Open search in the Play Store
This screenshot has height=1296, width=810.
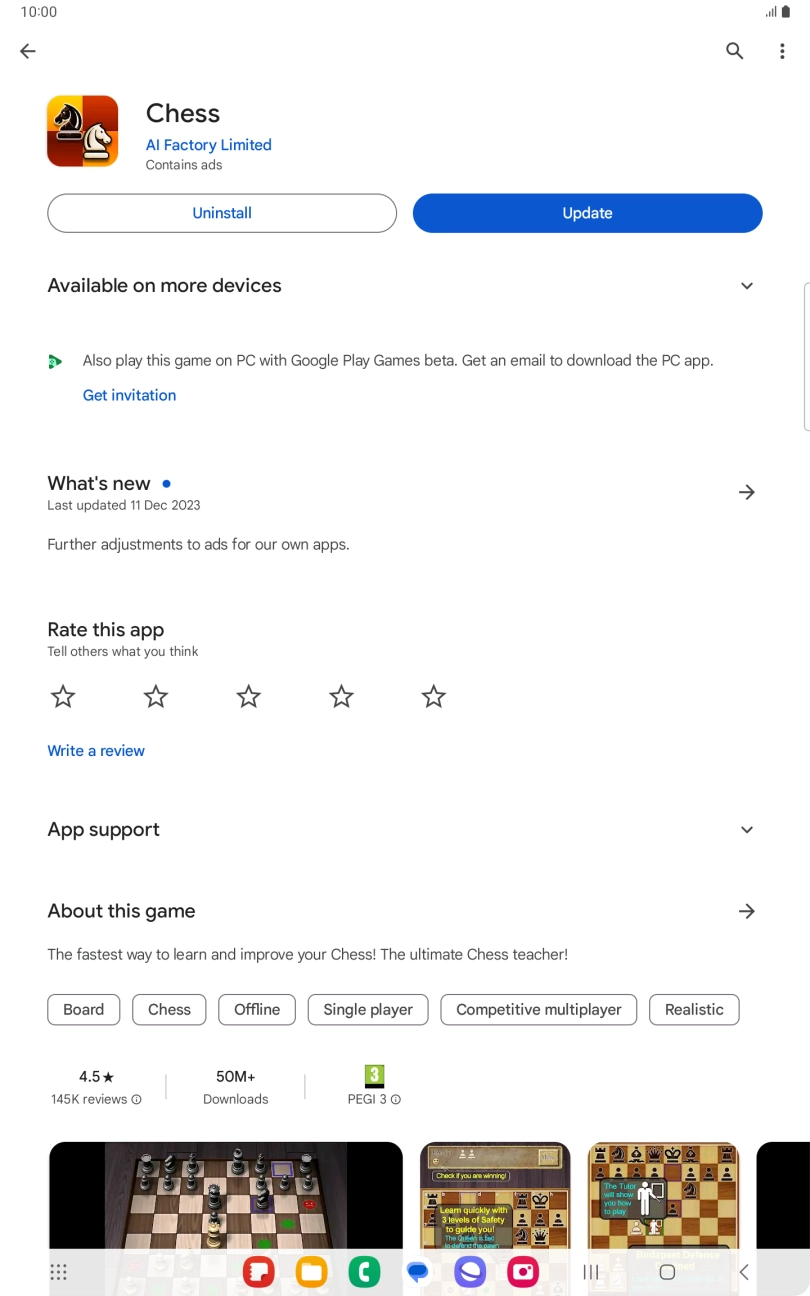coord(735,51)
